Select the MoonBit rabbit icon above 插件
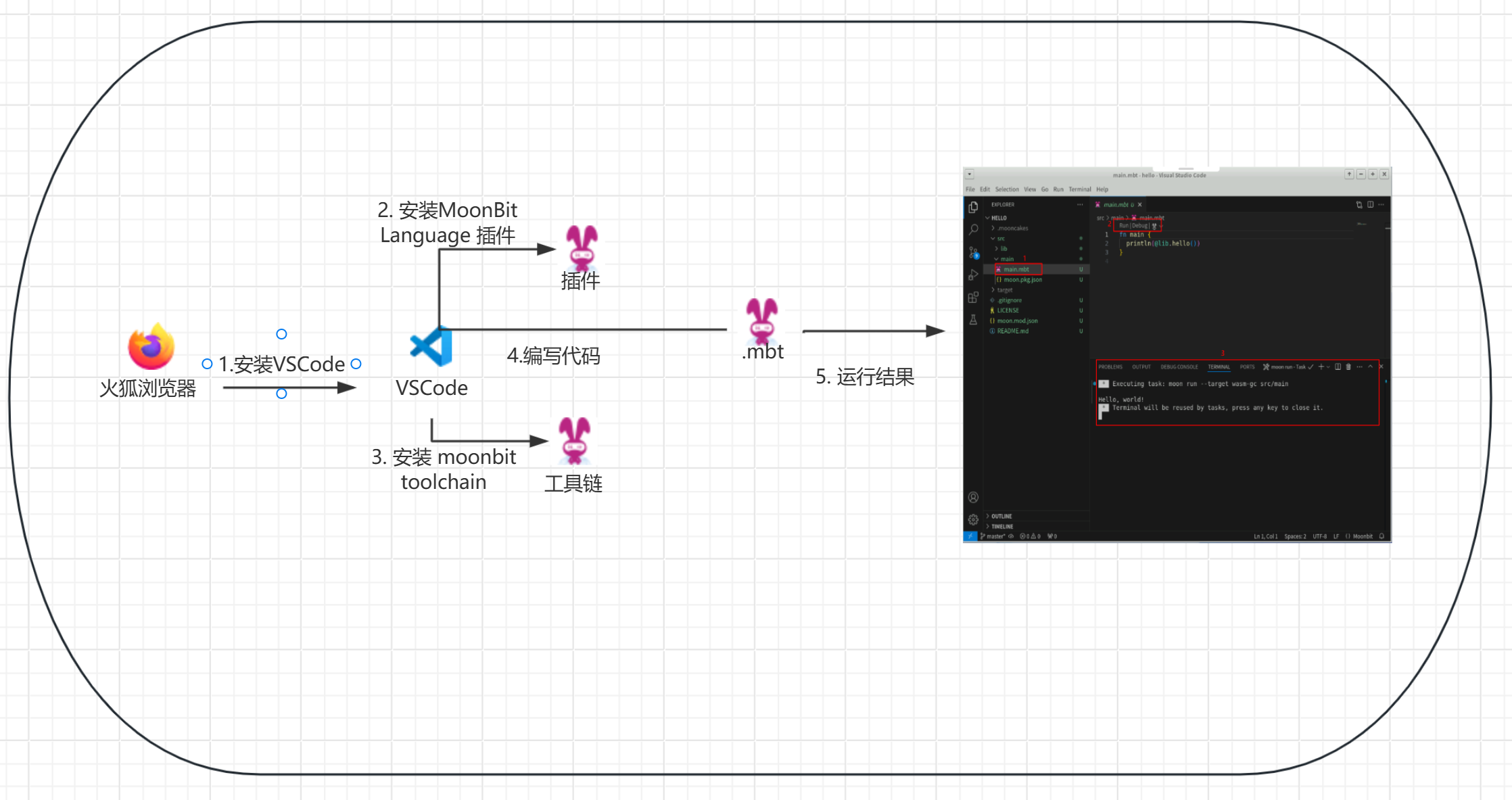 point(582,248)
